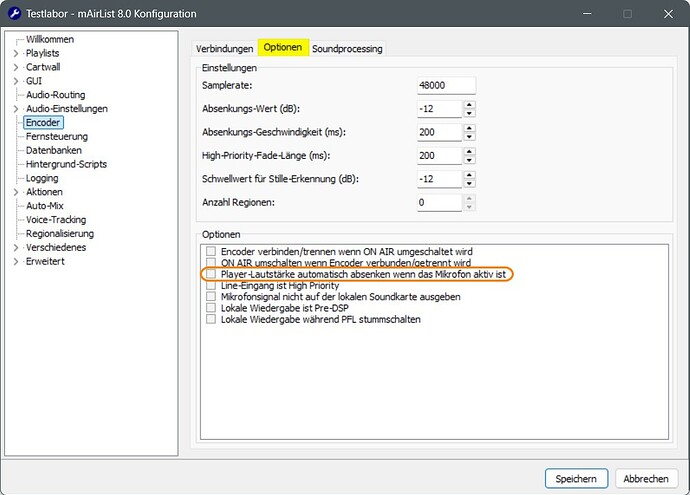Click the Schwellwert für Stille-Erkennung field

coord(439,179)
